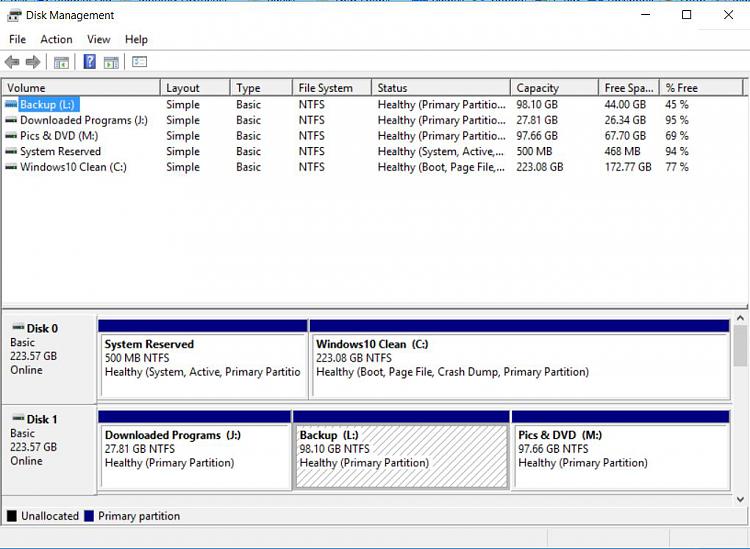Click the 77 % free cell

(x=677, y=167)
